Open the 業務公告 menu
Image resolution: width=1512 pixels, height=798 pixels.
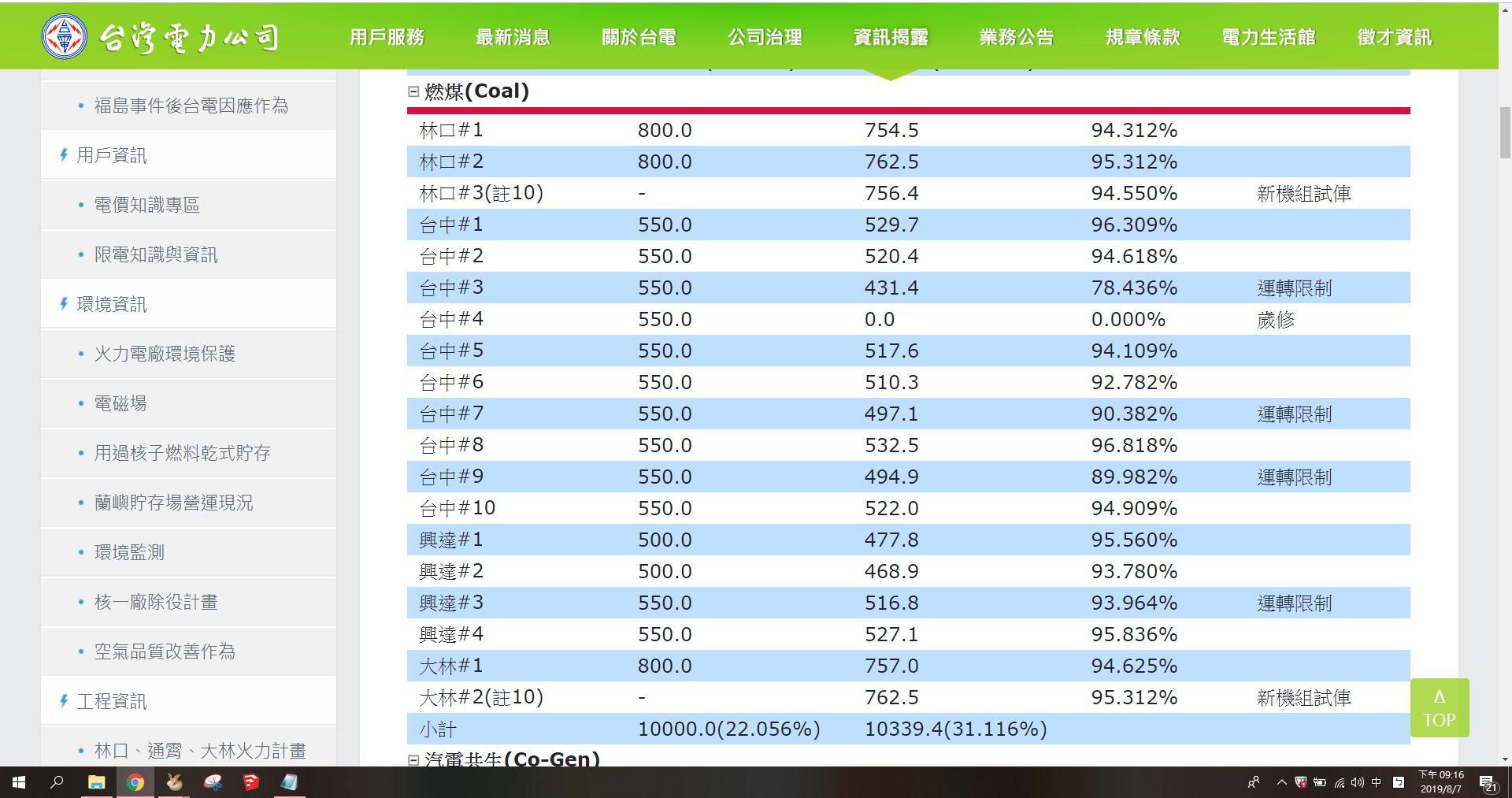[x=1017, y=37]
